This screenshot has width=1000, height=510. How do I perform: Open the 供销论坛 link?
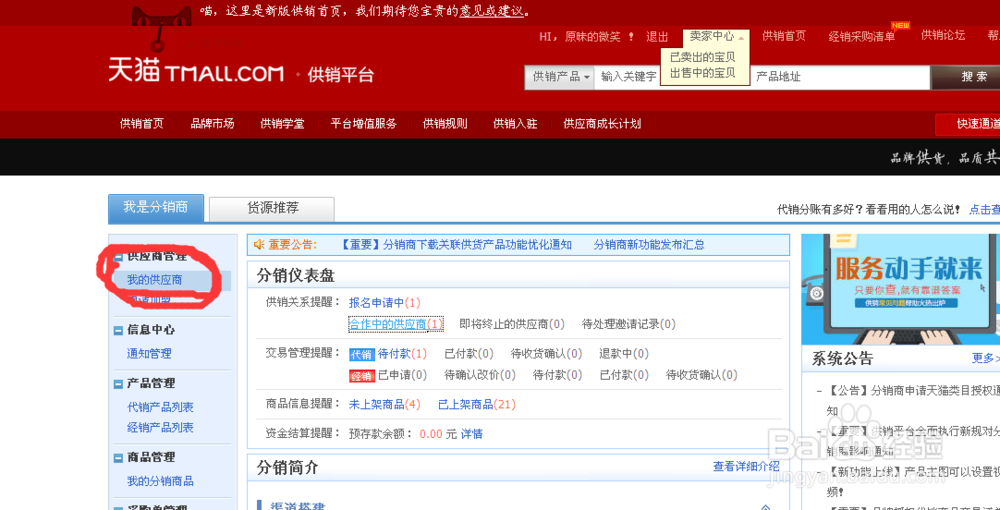pos(943,36)
